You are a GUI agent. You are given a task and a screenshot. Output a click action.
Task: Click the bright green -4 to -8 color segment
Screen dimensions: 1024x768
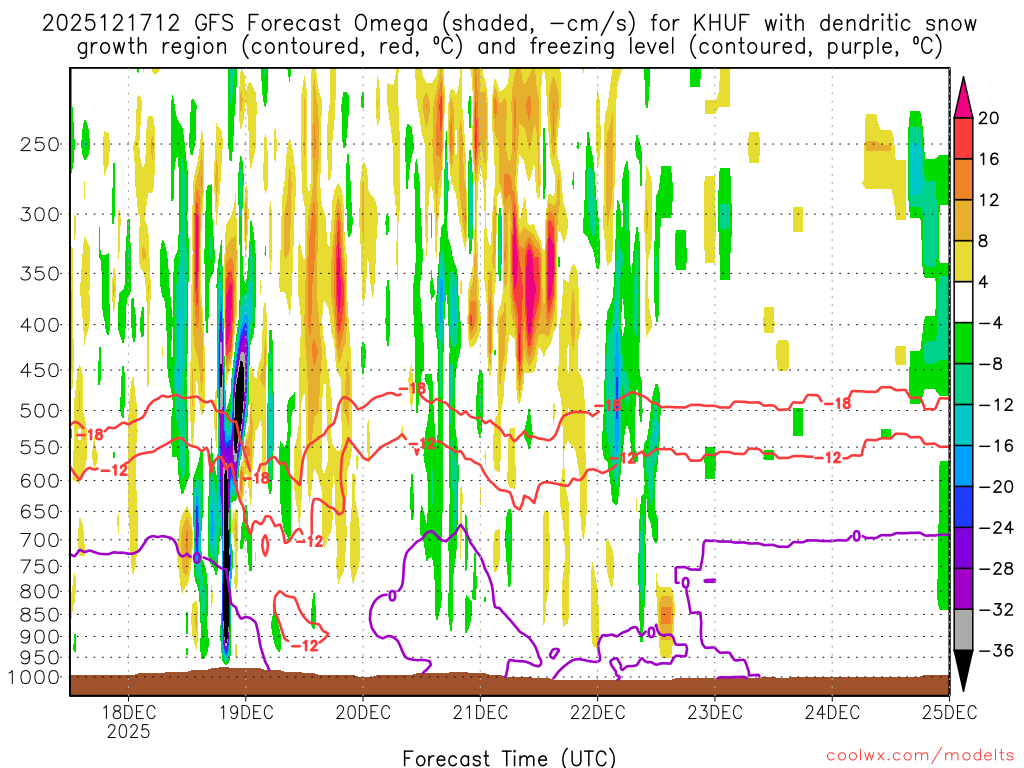(x=963, y=344)
